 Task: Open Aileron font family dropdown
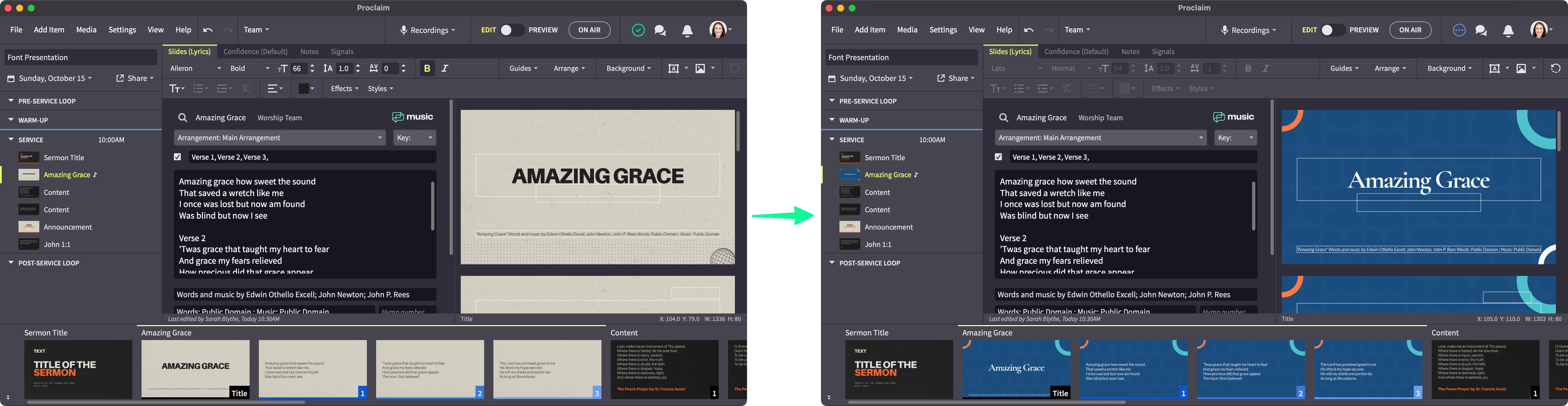click(195, 68)
